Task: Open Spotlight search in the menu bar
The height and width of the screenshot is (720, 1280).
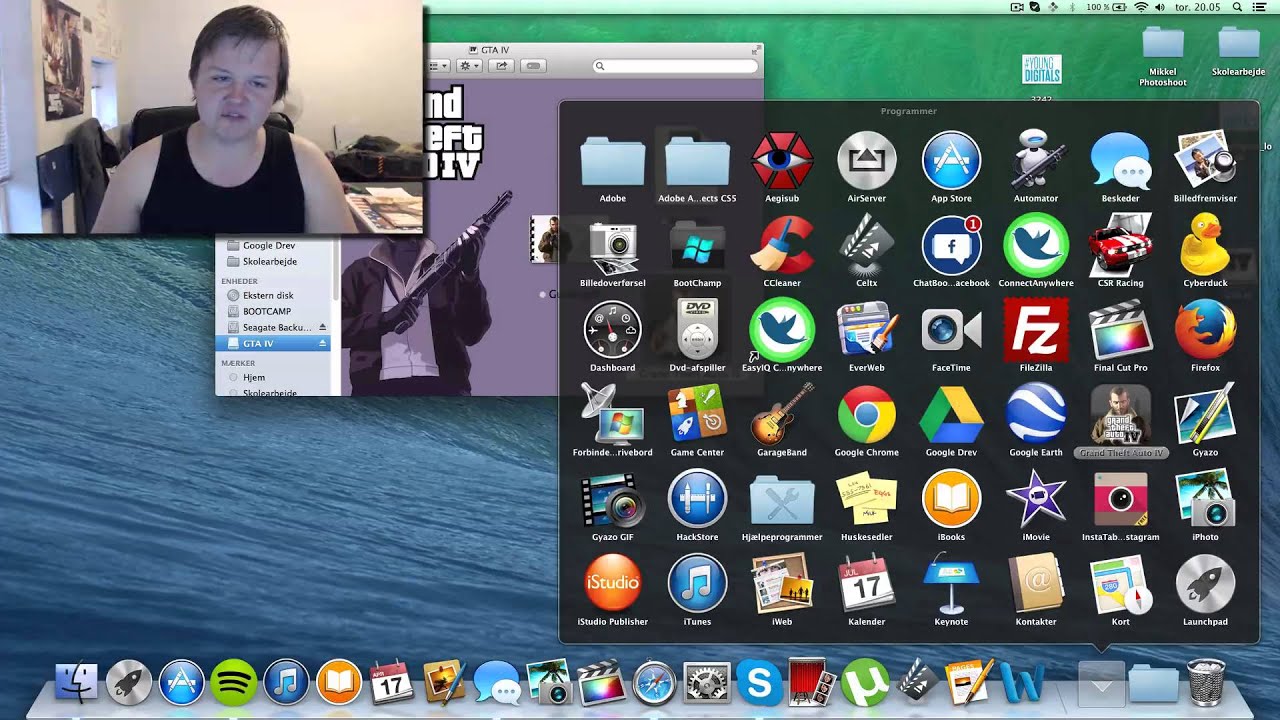Action: (1237, 7)
